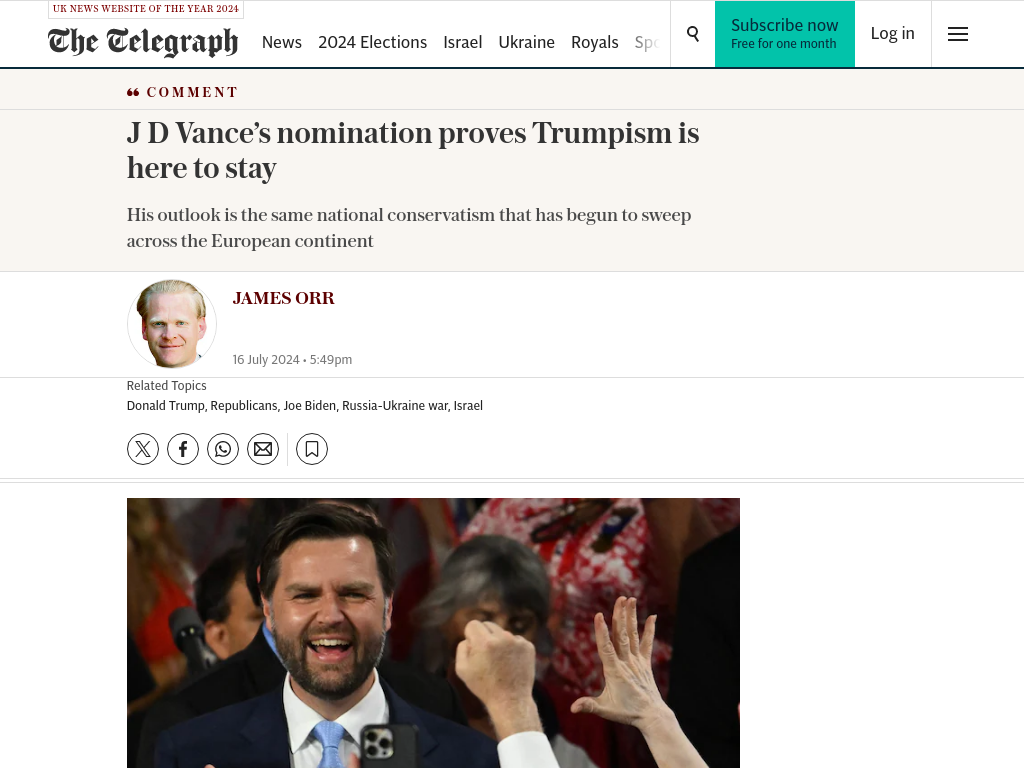Screen dimensions: 1024x768
Task: Share article on X (Twitter)
Action: [143, 449]
